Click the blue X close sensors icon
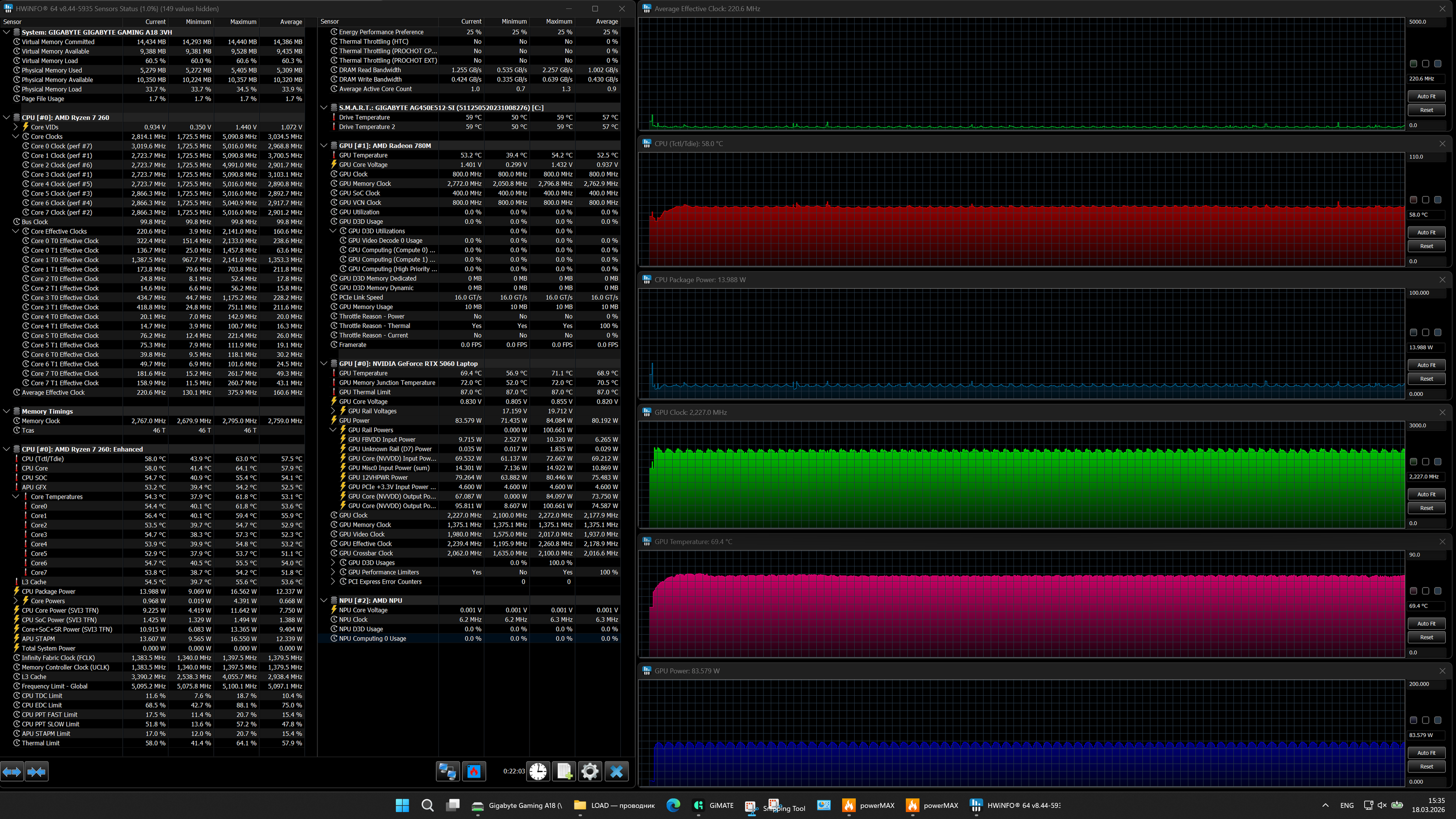This screenshot has height=819, width=1456. point(616,771)
